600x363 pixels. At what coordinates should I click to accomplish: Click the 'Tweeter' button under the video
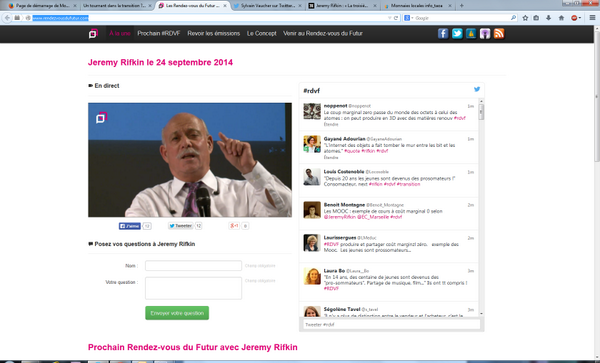pyautogui.click(x=181, y=226)
